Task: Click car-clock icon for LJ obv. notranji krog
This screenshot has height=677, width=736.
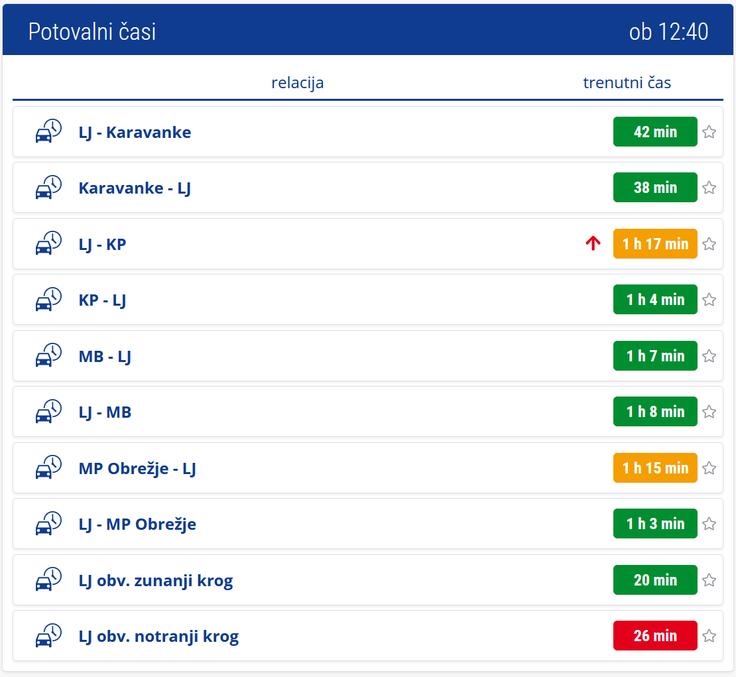Action: click(x=49, y=635)
